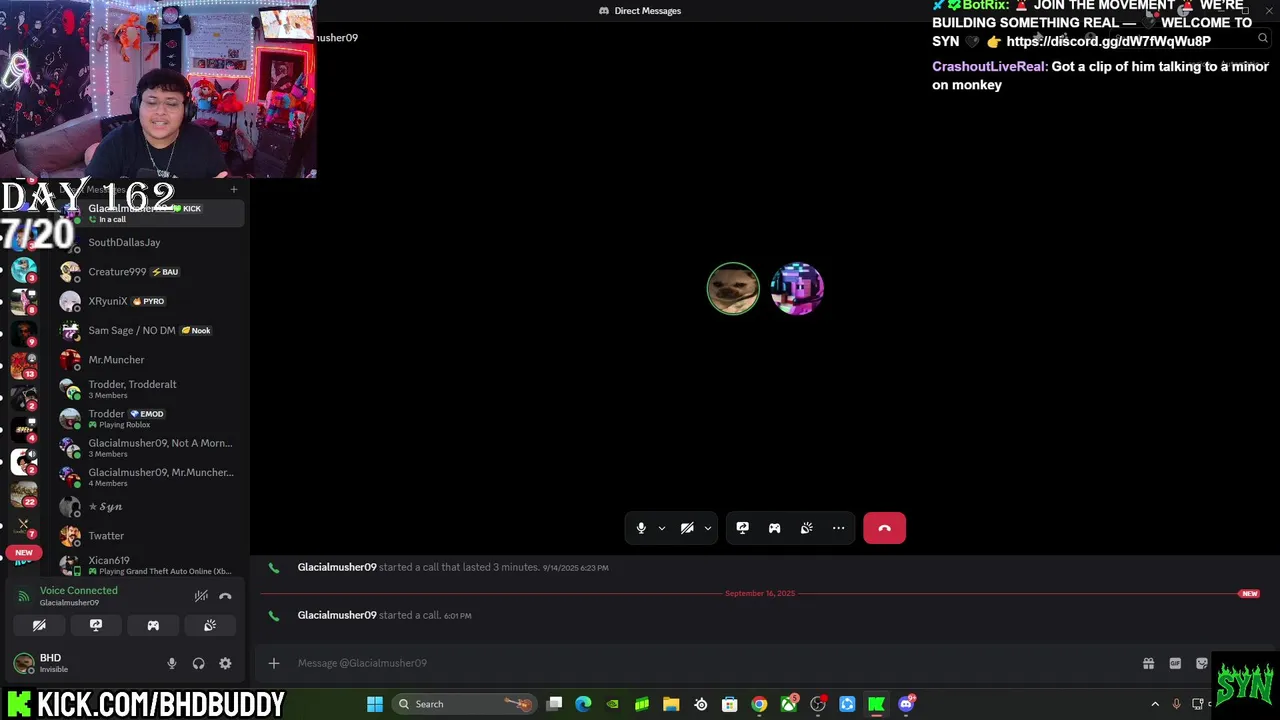The height and width of the screenshot is (720, 1280).
Task: Open Glacialmusher09, Not A Morn... group
Action: [x=150, y=447]
